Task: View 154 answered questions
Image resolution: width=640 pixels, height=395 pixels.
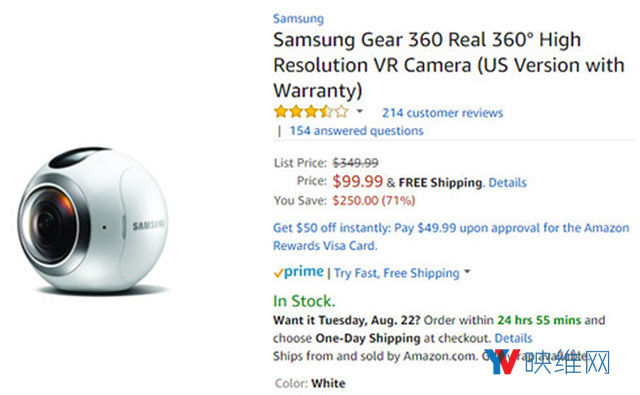Action: [356, 131]
